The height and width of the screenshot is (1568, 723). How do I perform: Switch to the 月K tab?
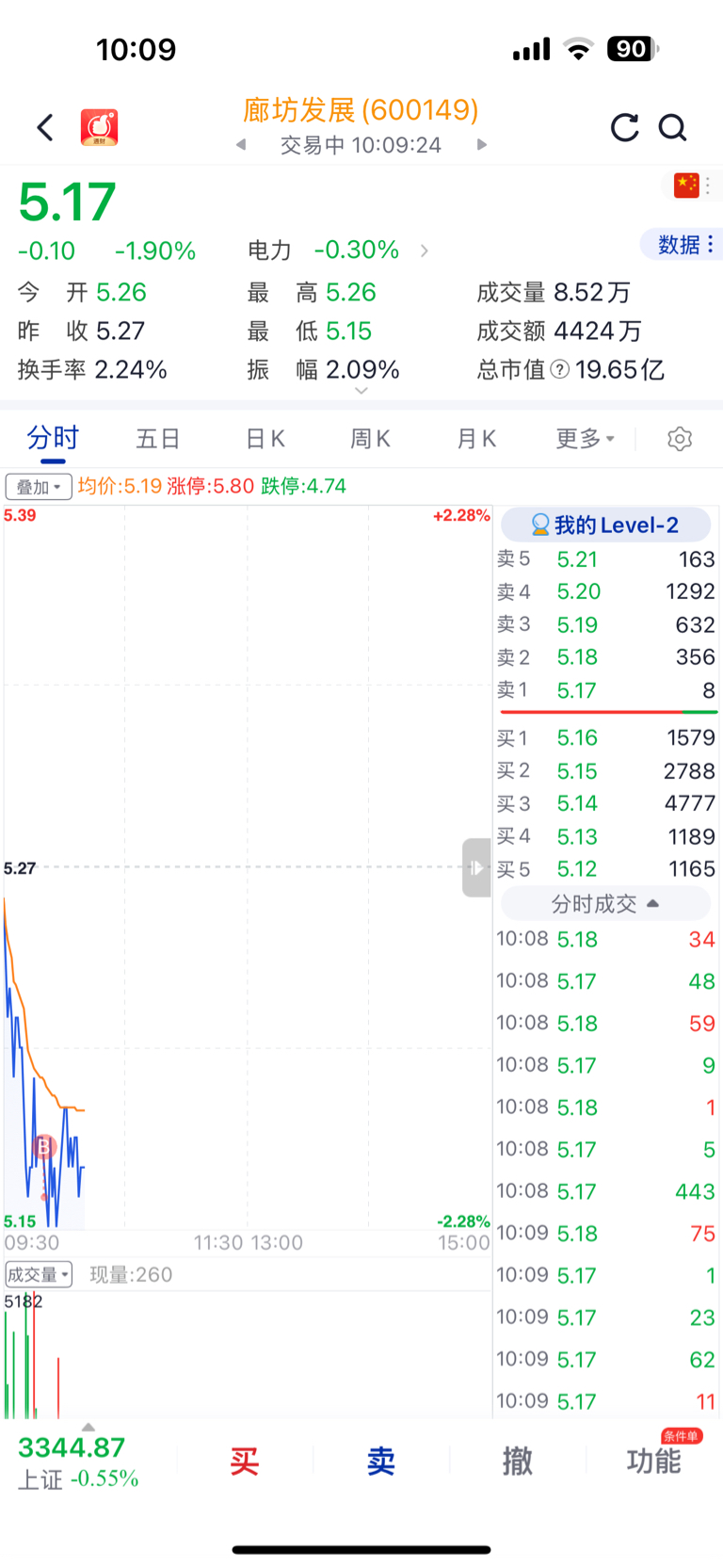476,439
